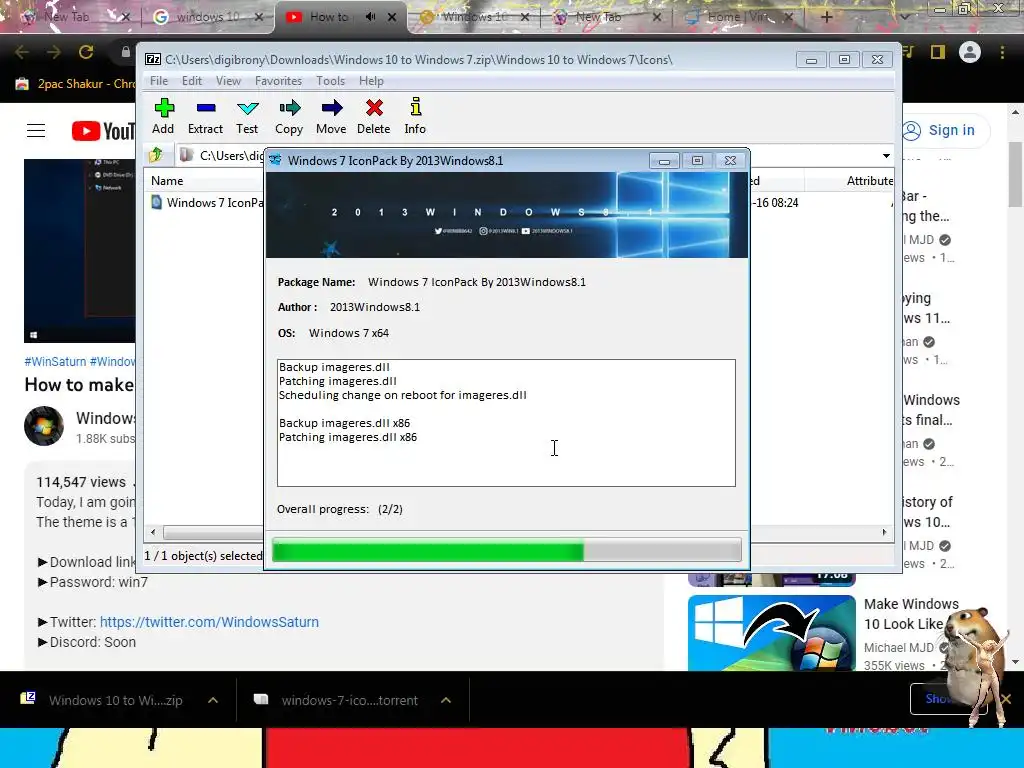Click the installer log text area
Image resolution: width=1024 pixels, height=768 pixels.
506,423
